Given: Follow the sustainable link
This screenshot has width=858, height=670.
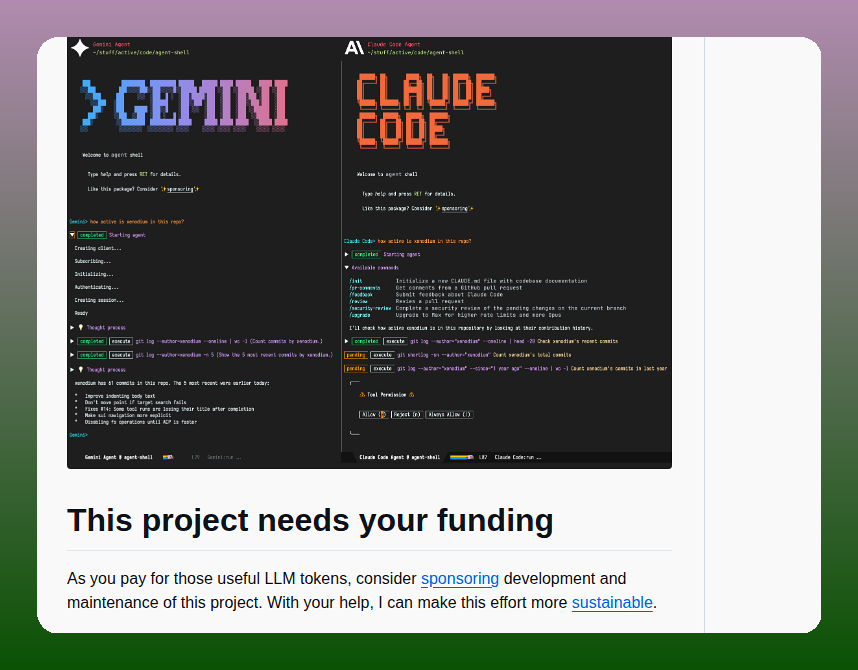Looking at the screenshot, I should 612,603.
